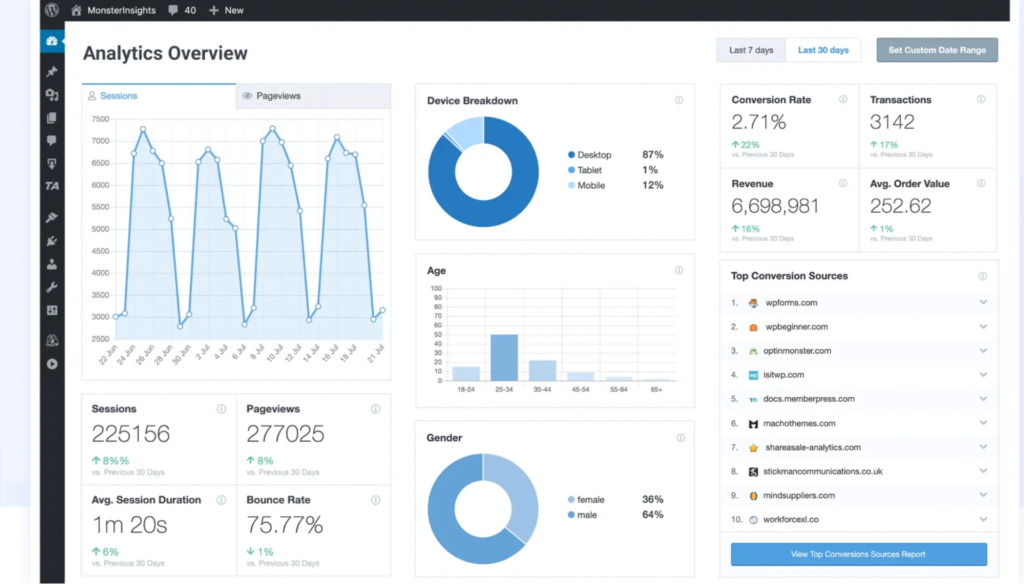This screenshot has width=1024, height=584.
Task: Expand the optinmonster.com row chevron
Action: 983,350
